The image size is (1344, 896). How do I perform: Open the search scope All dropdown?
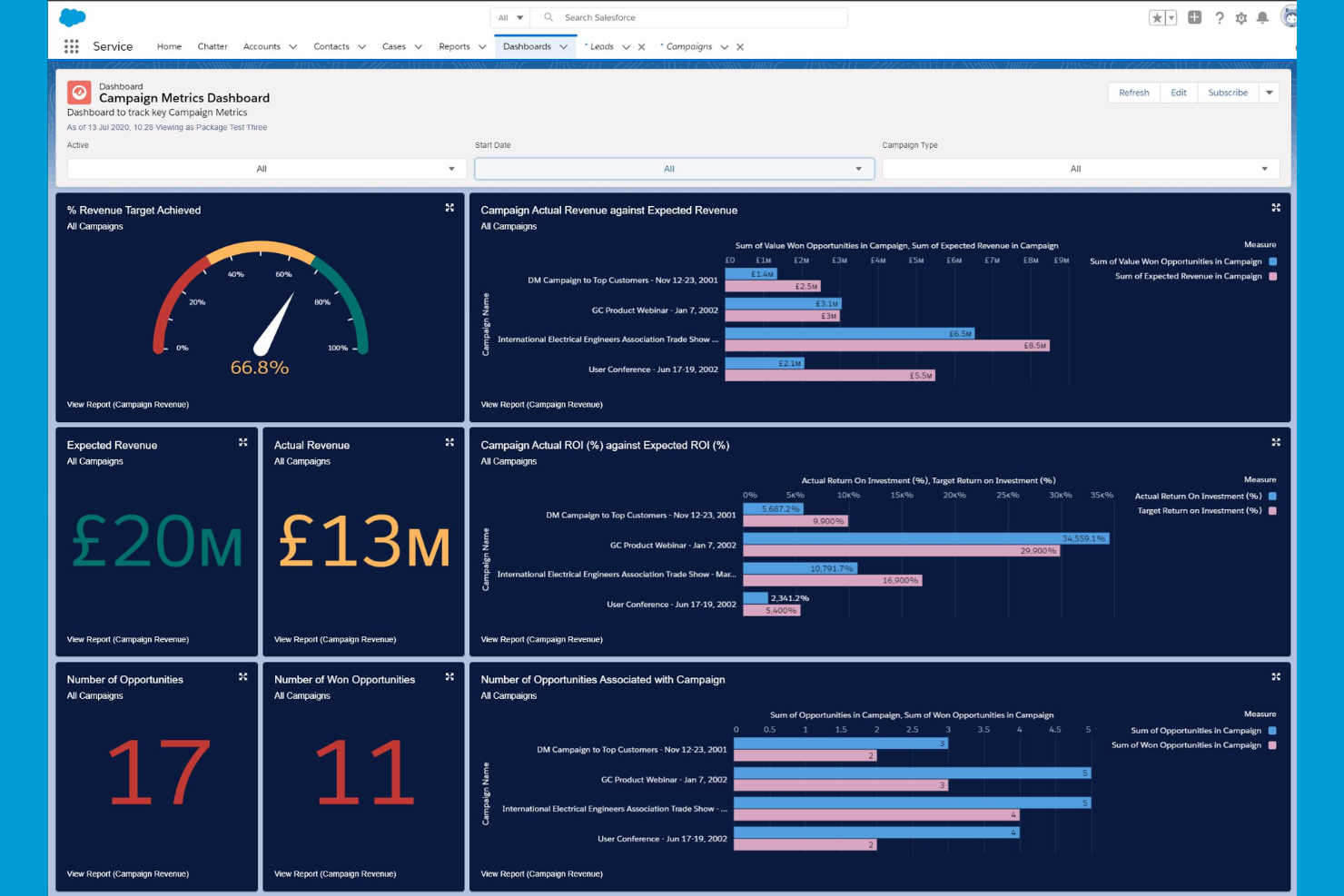point(511,17)
